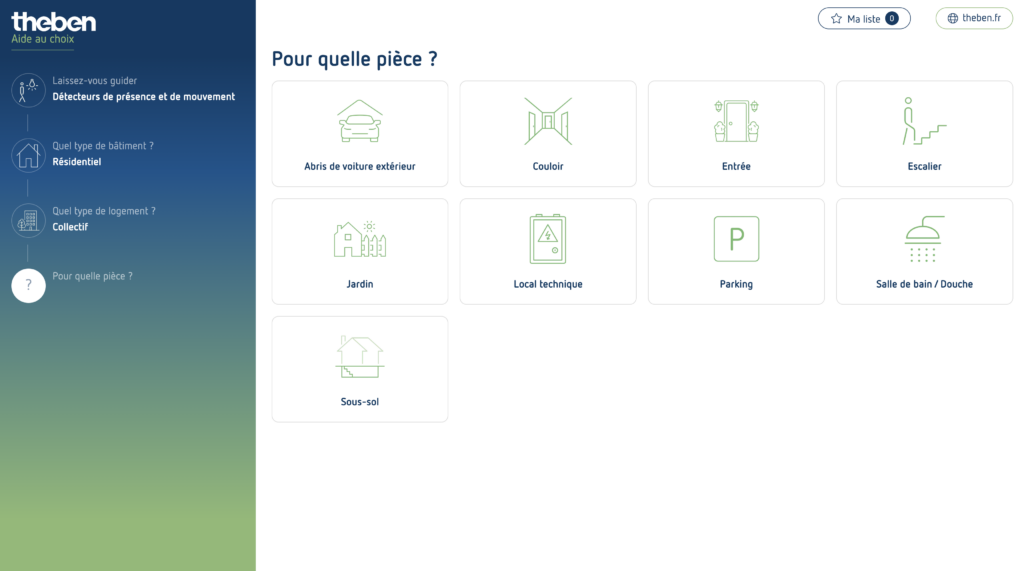Click the globe icon next to theben.fr
Image resolution: width=1024 pixels, height=571 pixels.
click(x=953, y=18)
